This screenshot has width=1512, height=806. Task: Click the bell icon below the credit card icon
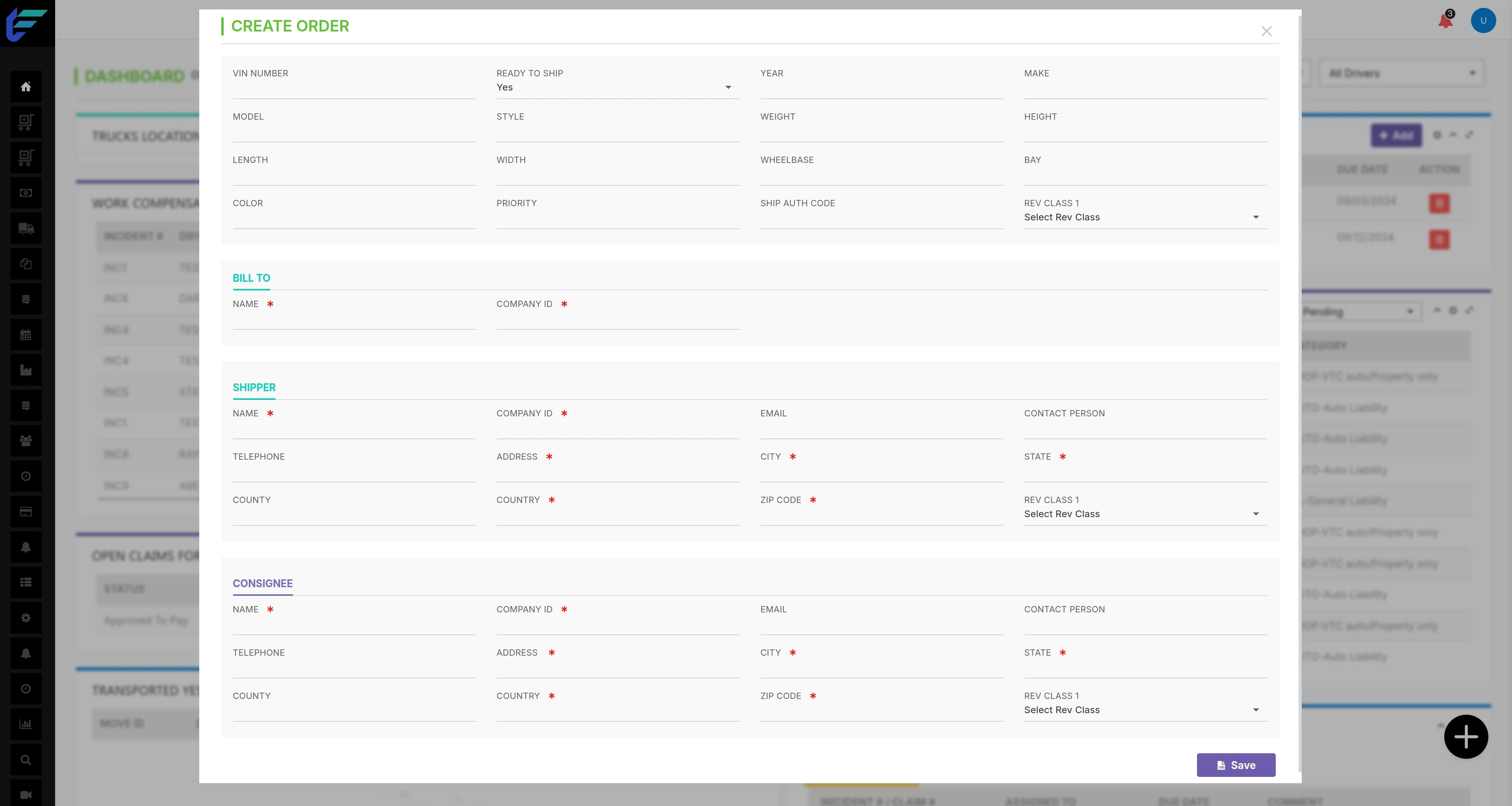tap(26, 547)
